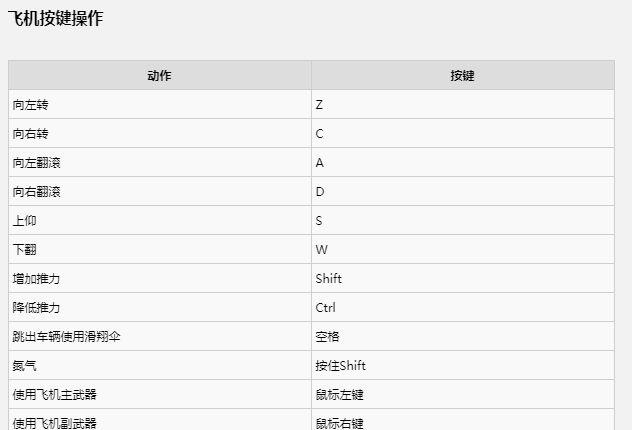The height and width of the screenshot is (430, 632).
Task: Select the D key cell
Action: [x=320, y=191]
